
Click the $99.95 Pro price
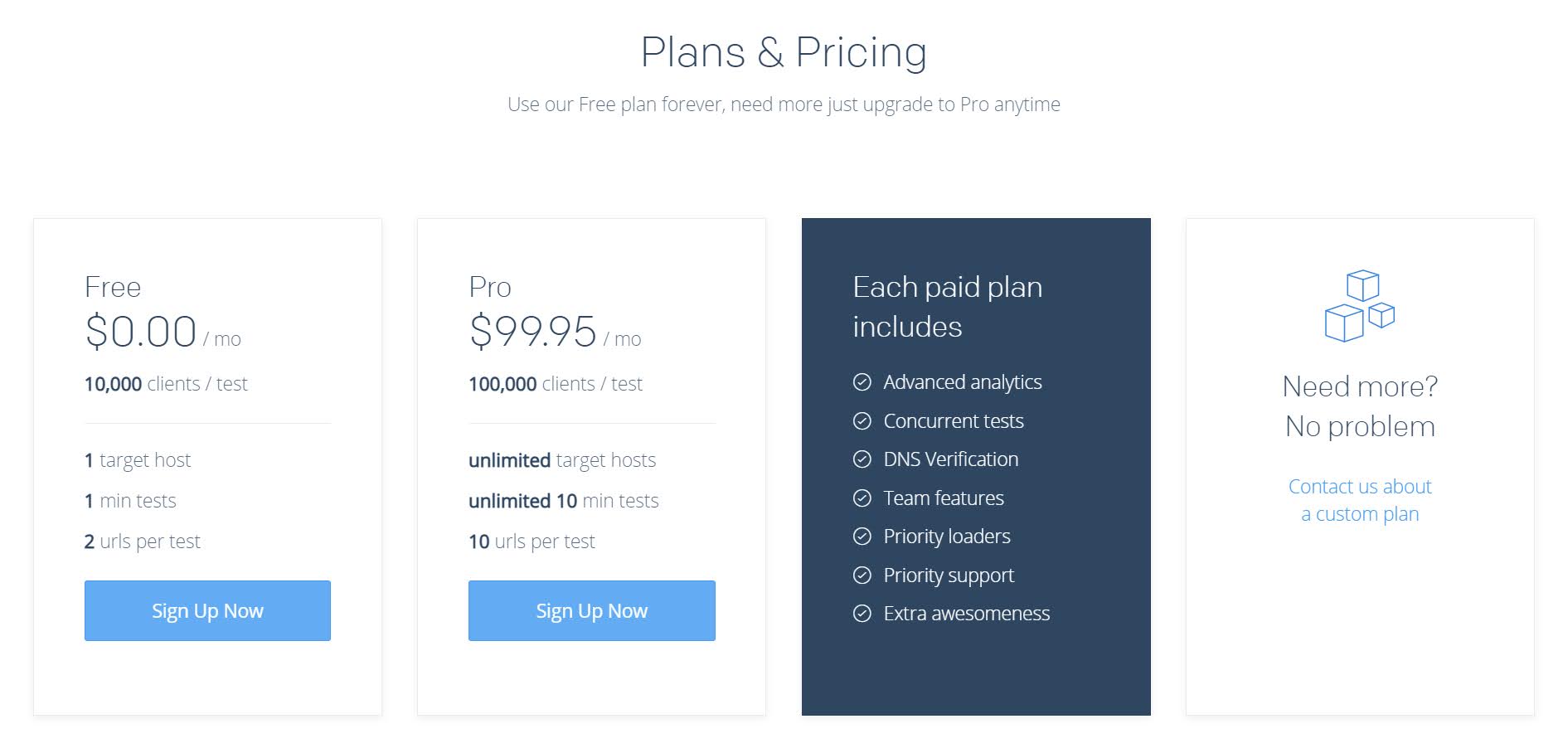pyautogui.click(x=532, y=331)
